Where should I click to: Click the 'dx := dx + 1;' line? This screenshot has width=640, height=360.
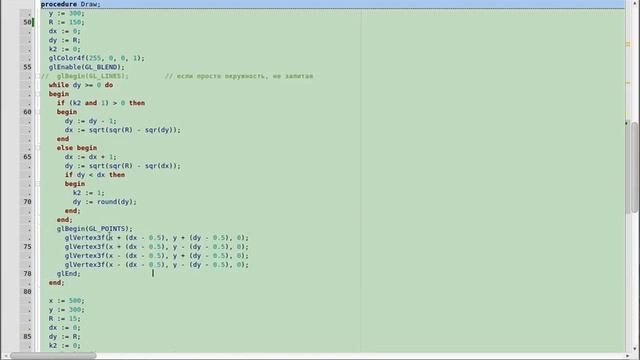tap(91, 157)
